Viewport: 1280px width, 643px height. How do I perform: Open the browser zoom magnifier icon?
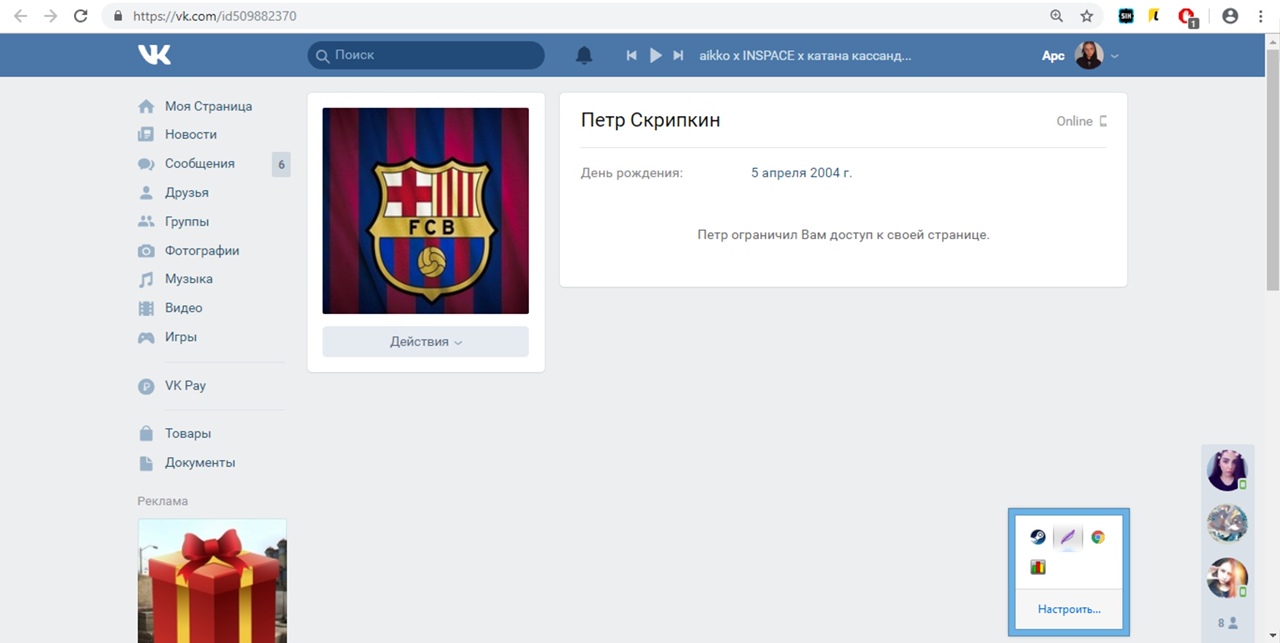click(1056, 16)
